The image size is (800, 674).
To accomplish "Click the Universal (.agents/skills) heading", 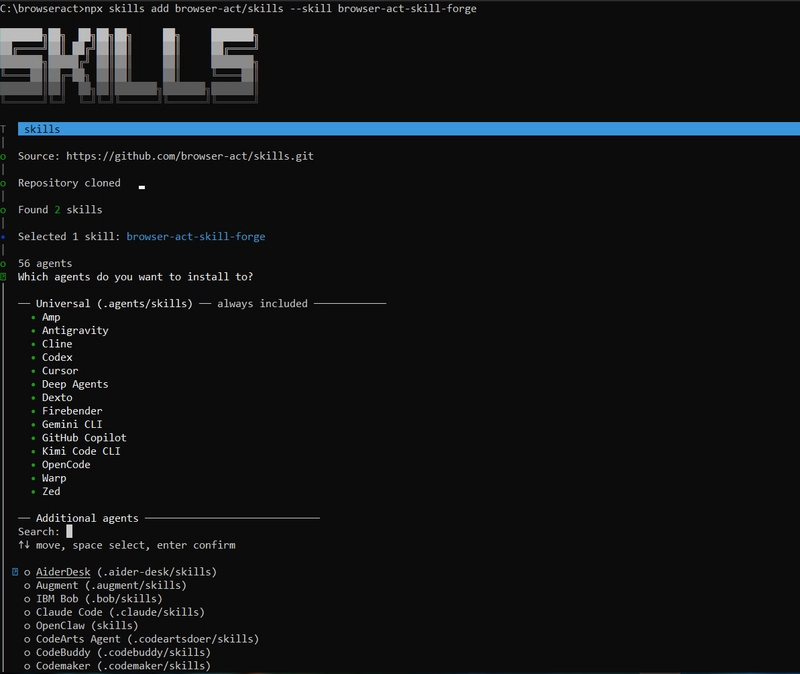I will [x=114, y=304].
